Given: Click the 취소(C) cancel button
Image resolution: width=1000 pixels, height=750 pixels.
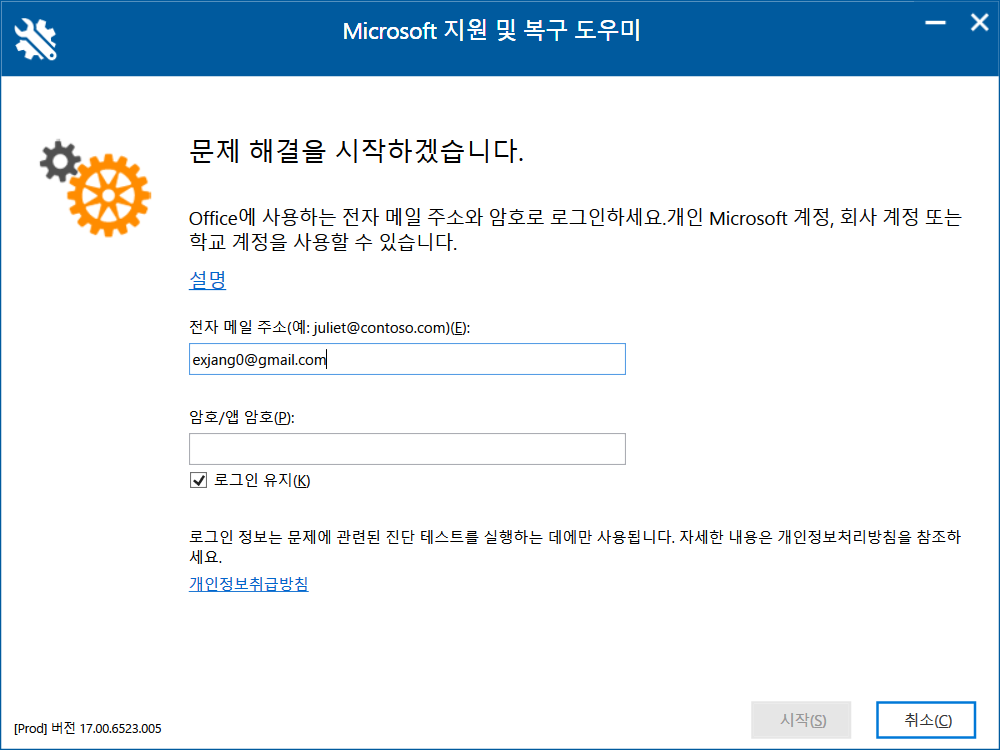Looking at the screenshot, I should click(x=926, y=720).
